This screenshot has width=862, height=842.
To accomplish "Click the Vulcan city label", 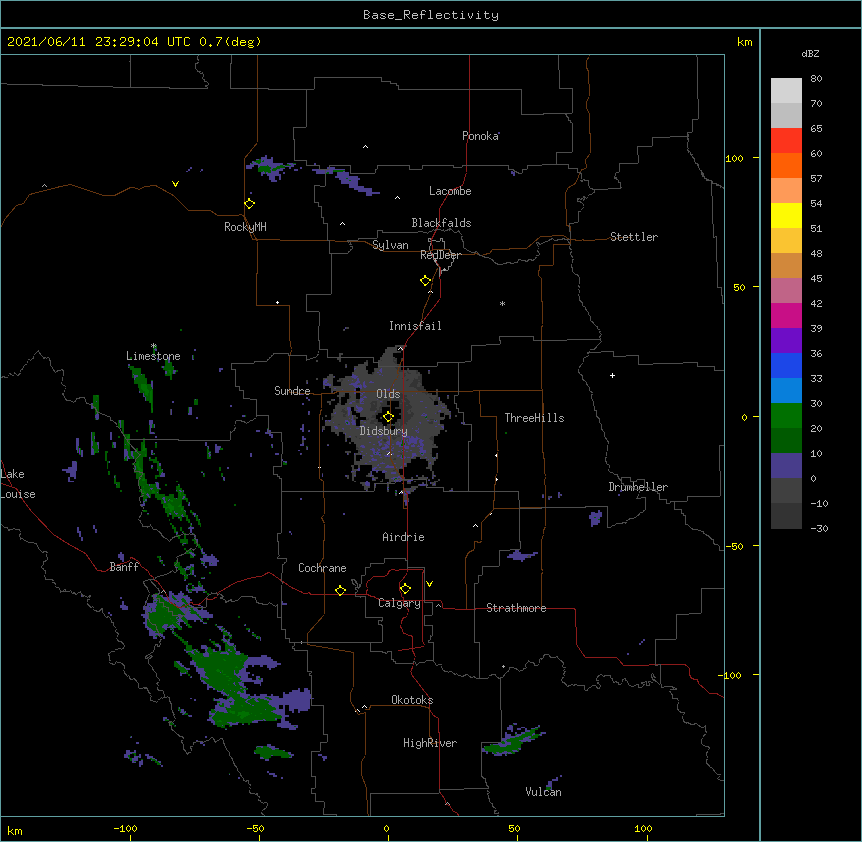I will (543, 792).
